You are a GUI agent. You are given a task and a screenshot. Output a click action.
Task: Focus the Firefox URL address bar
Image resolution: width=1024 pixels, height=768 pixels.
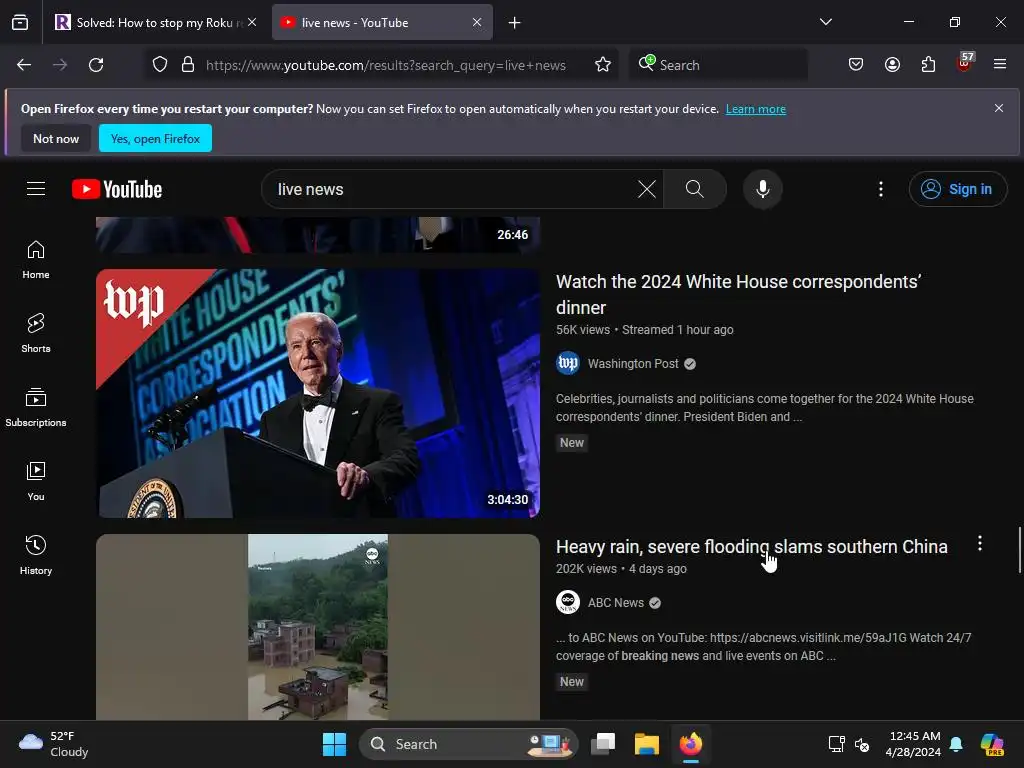385,65
